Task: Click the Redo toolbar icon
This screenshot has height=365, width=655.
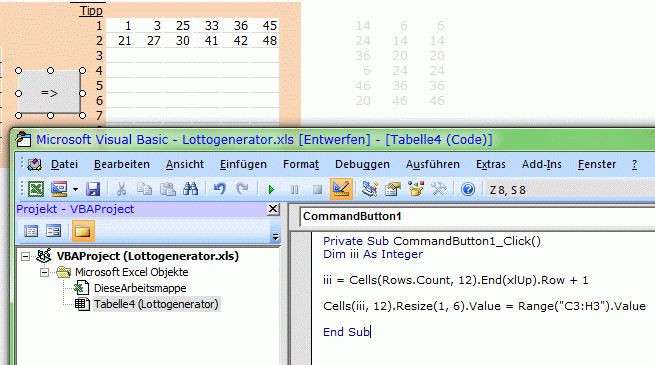Action: pos(242,190)
